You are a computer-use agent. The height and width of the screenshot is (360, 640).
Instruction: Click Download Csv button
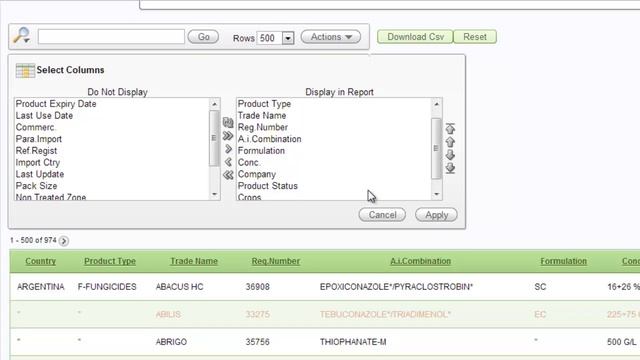tap(415, 37)
